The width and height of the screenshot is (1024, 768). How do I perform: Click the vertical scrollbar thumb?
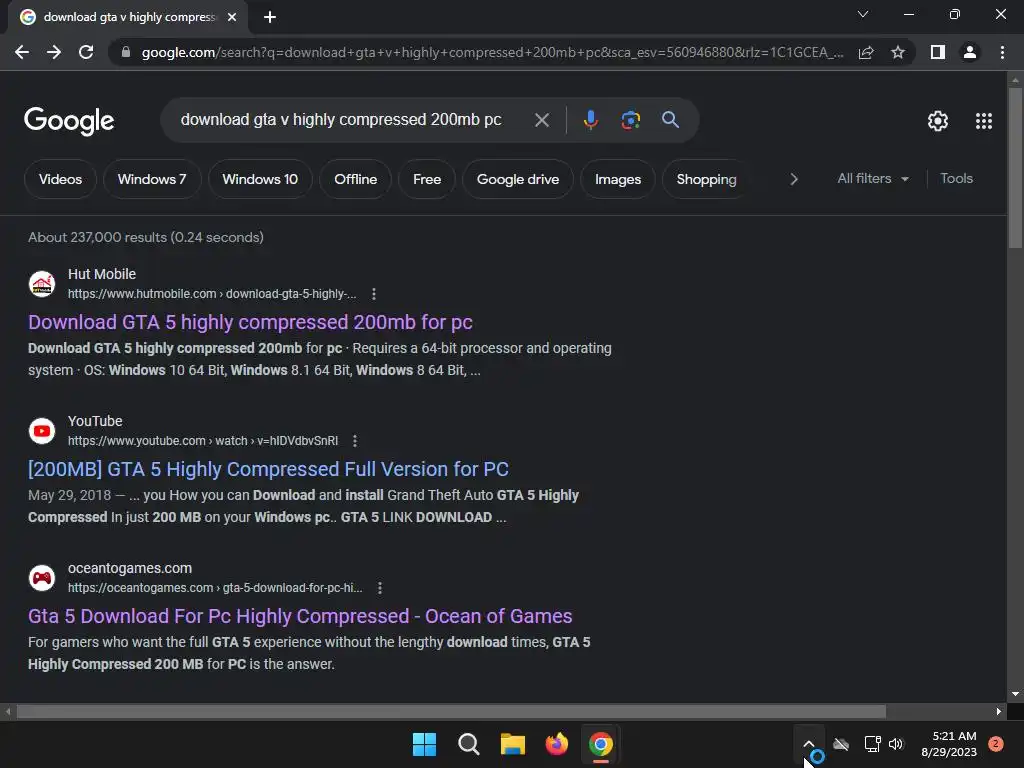coord(1015,168)
